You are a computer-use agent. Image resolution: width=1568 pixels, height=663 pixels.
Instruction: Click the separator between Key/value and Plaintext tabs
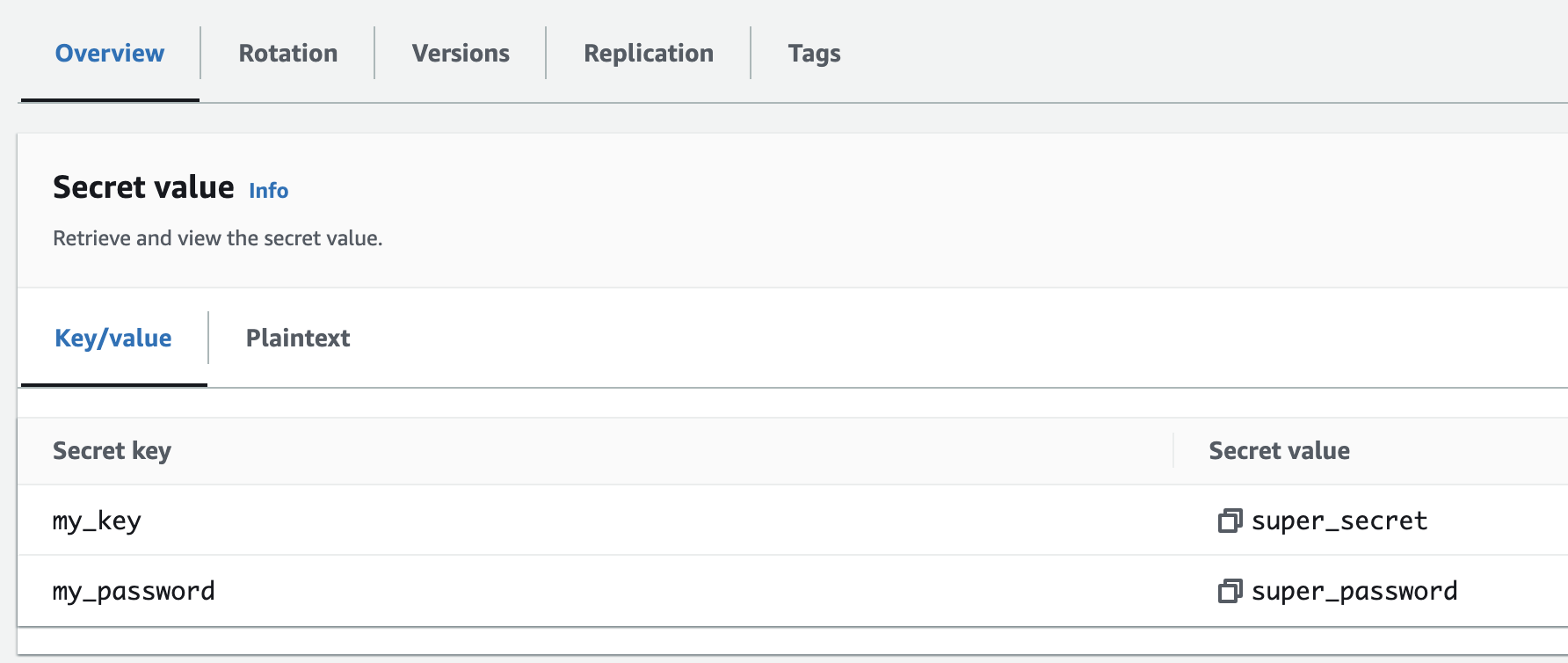(x=208, y=338)
